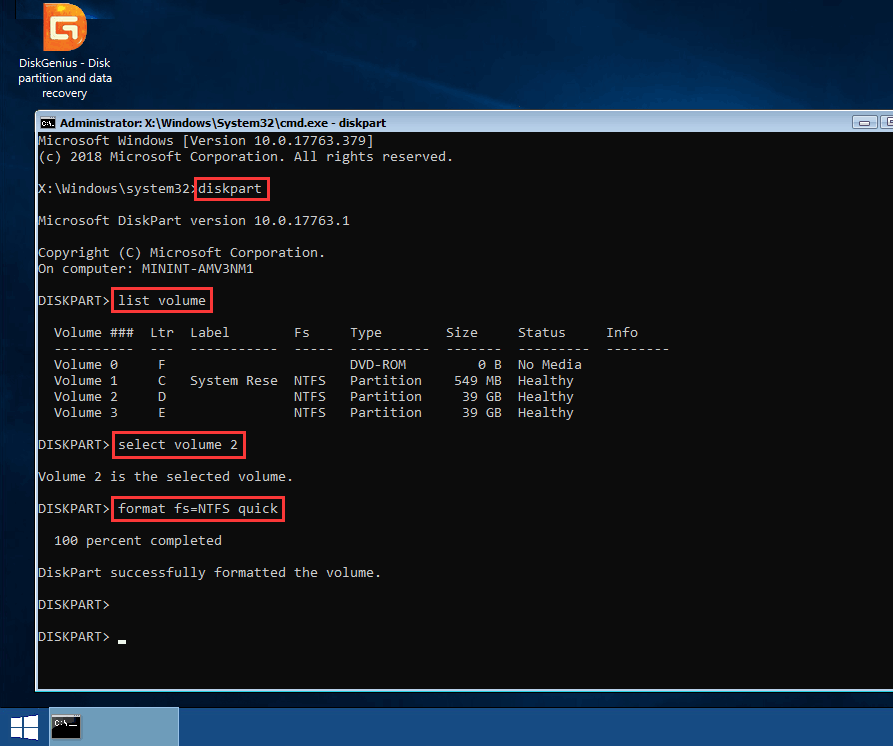Click the highlighted 'list volume' command

162,301
